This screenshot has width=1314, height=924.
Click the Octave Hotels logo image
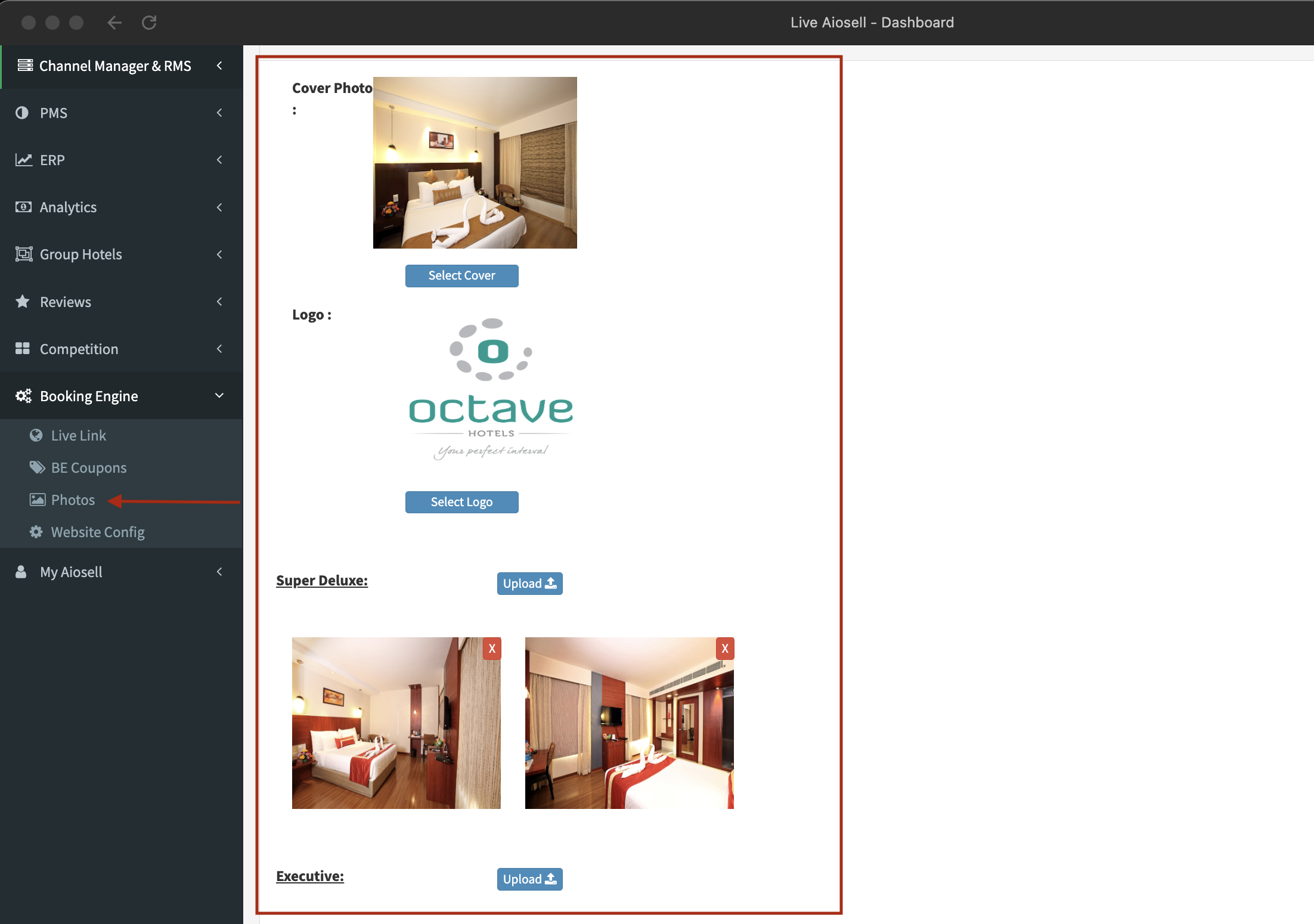(491, 389)
